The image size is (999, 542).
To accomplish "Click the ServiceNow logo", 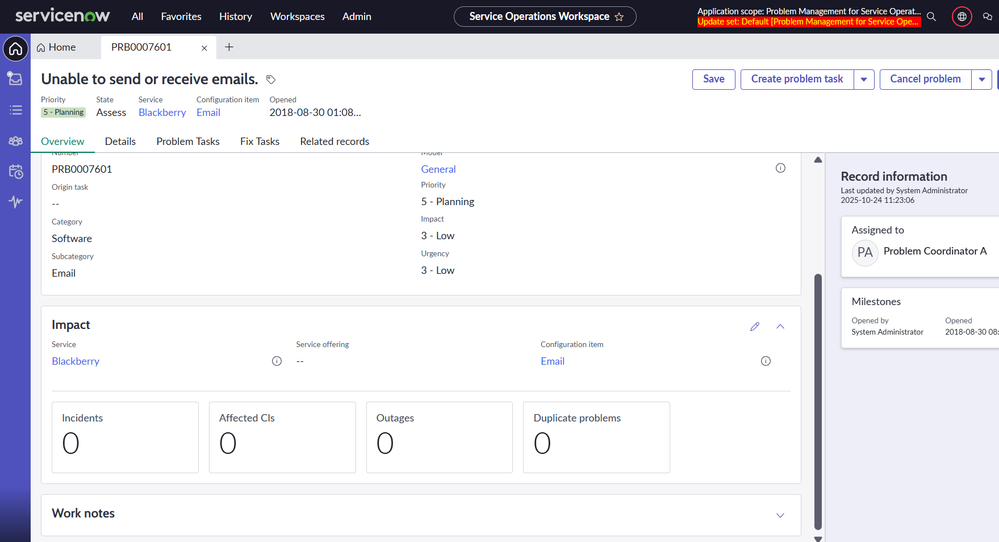I will pyautogui.click(x=62, y=16).
